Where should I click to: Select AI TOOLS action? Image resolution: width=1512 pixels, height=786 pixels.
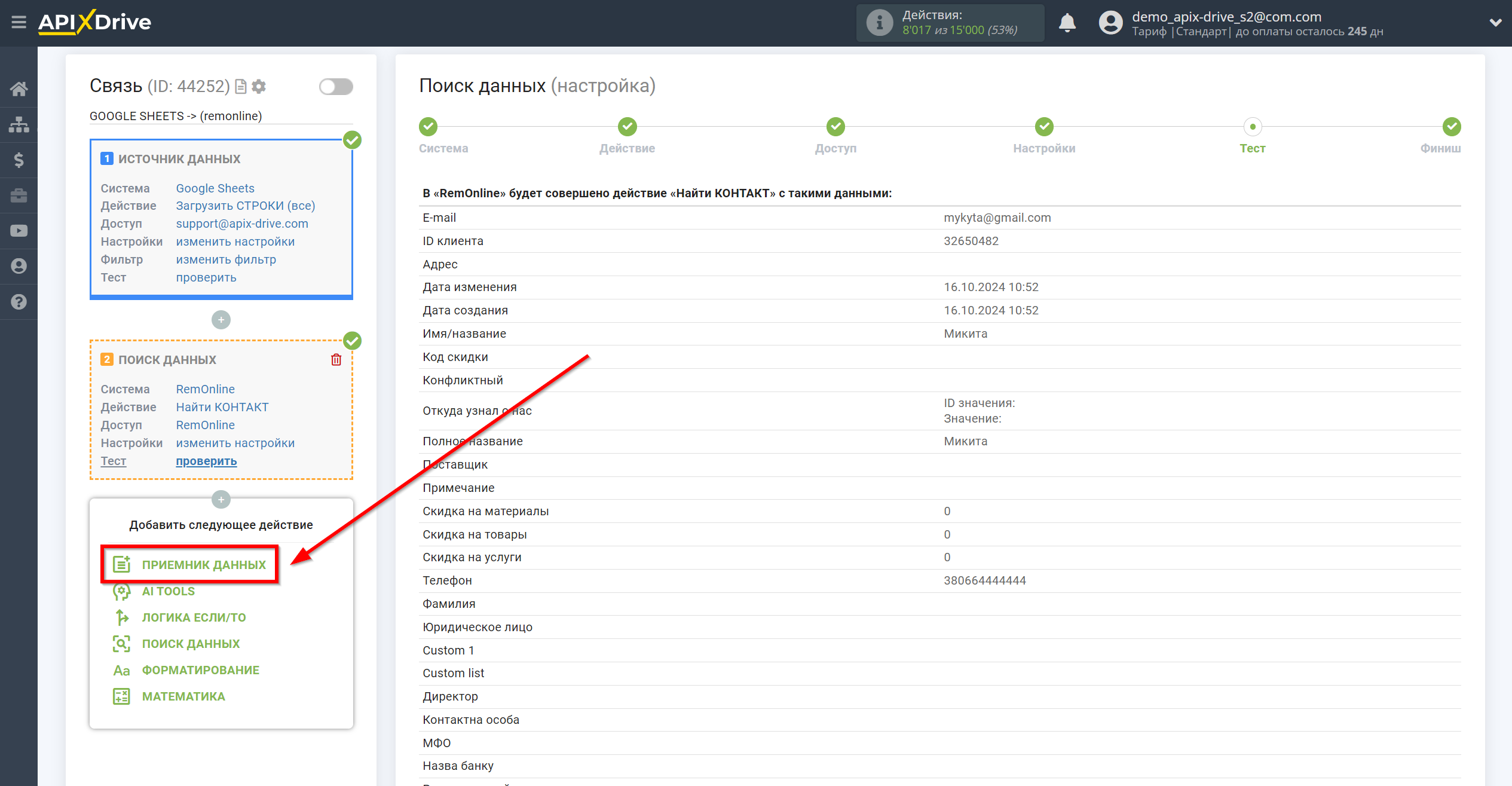[x=169, y=591]
